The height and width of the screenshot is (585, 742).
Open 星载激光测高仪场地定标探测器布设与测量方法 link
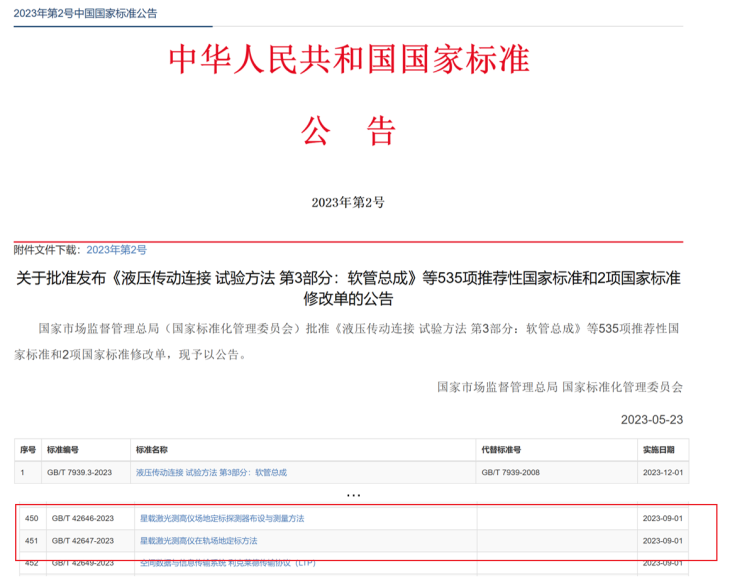coord(221,518)
